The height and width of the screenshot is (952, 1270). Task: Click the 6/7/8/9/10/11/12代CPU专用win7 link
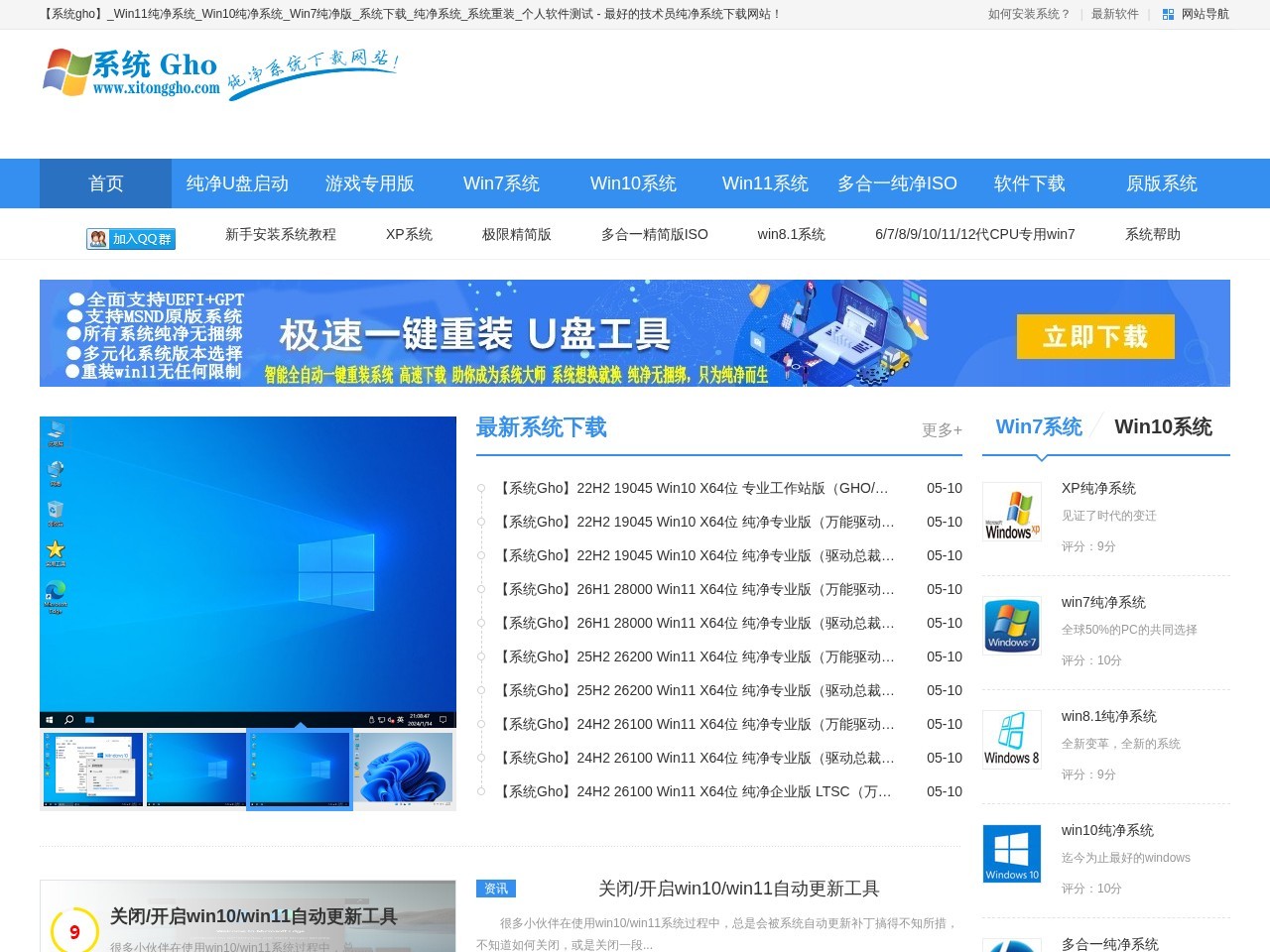pyautogui.click(x=975, y=234)
